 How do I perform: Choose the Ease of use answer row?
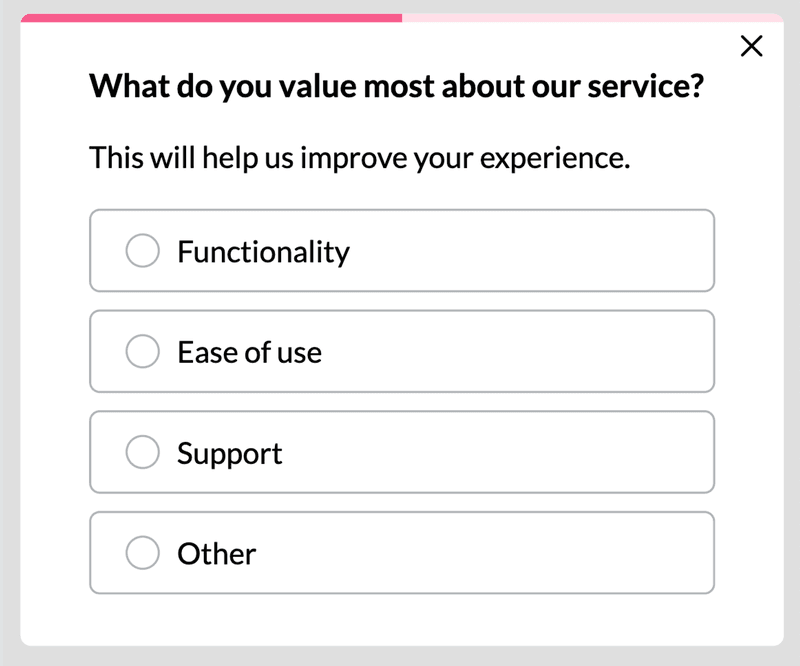coord(400,351)
